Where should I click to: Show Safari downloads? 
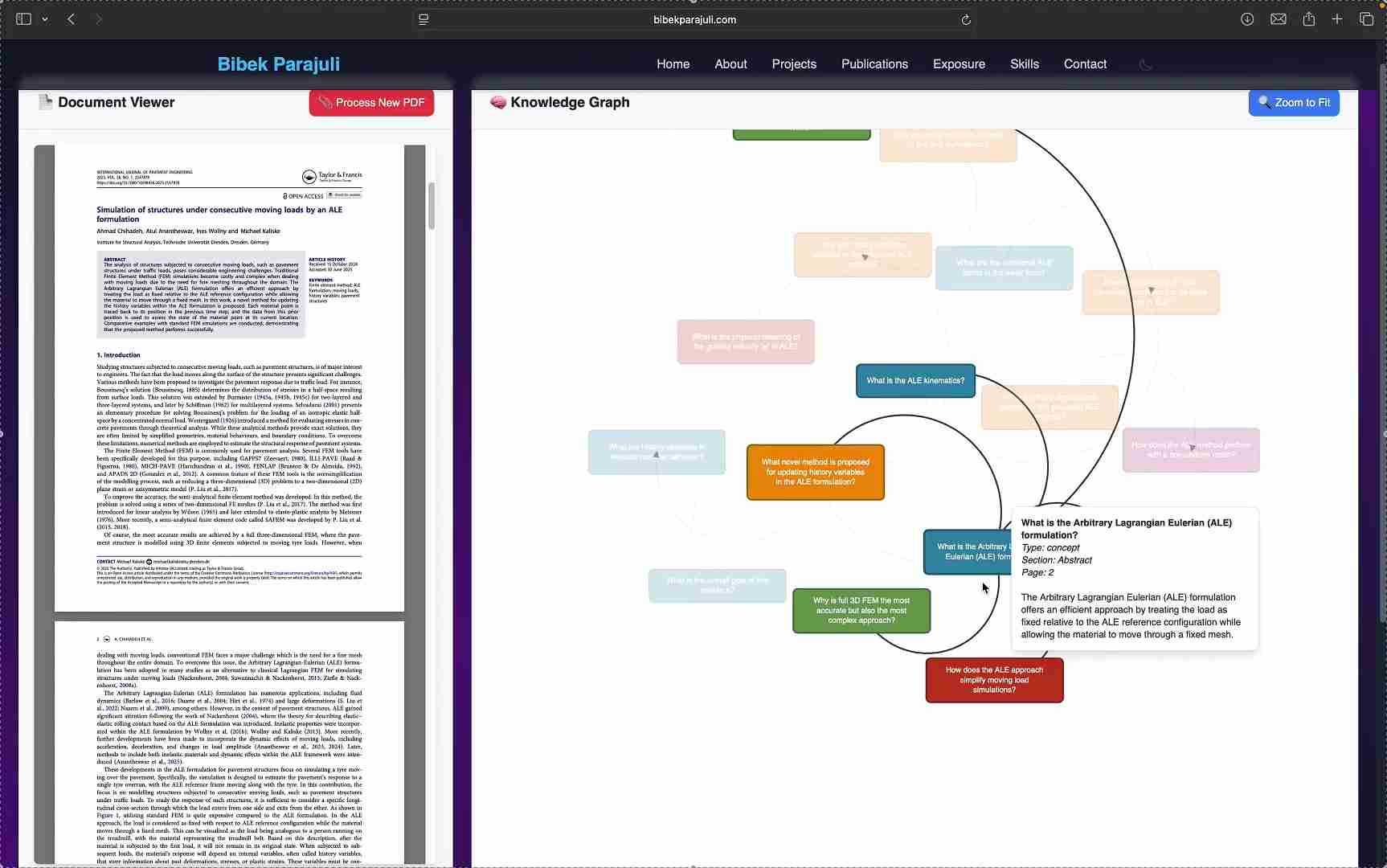(x=1247, y=19)
